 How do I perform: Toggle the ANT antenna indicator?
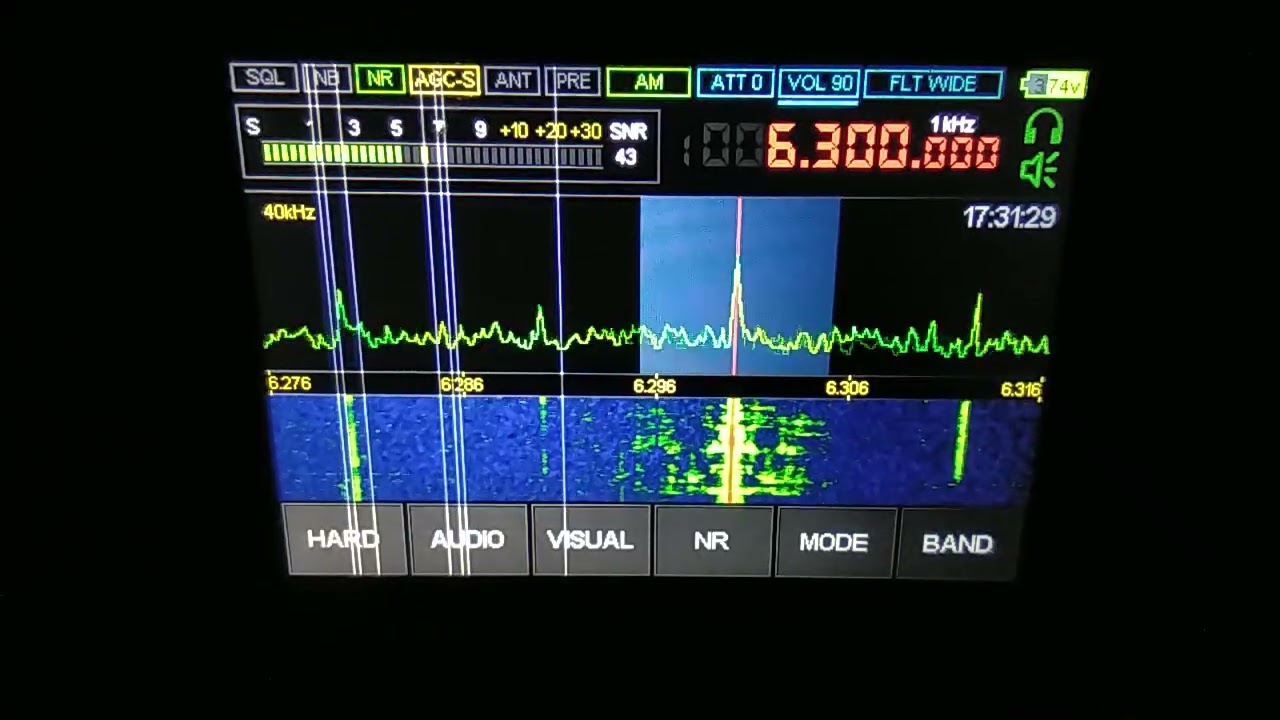[512, 81]
